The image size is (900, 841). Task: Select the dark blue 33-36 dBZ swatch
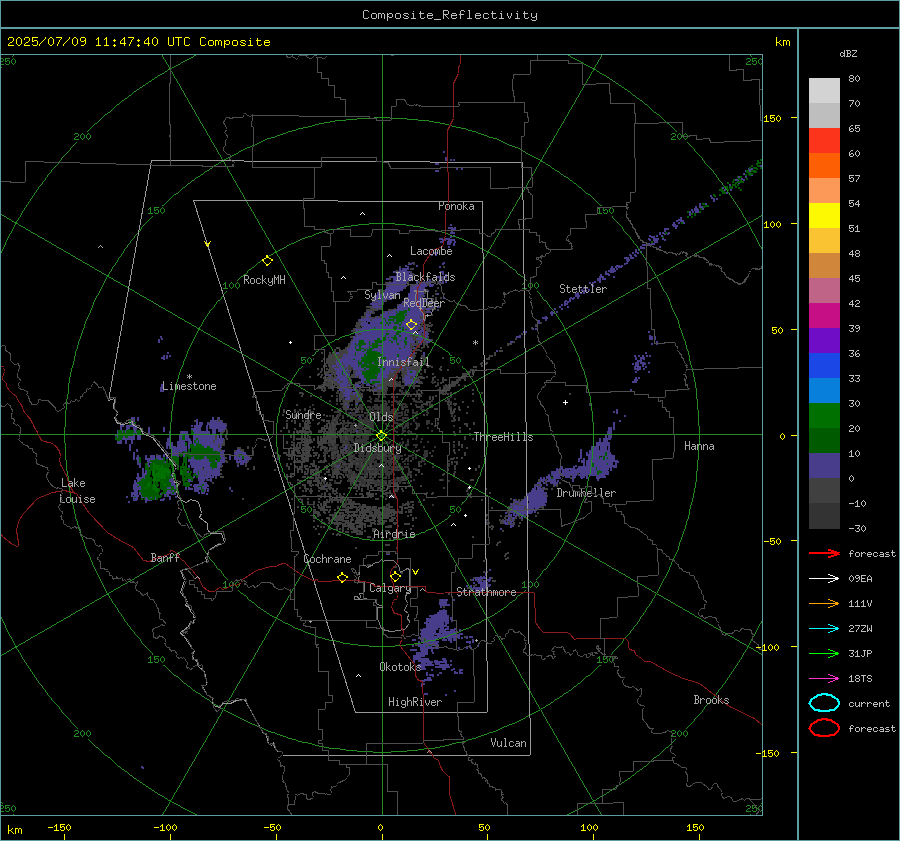(x=824, y=366)
